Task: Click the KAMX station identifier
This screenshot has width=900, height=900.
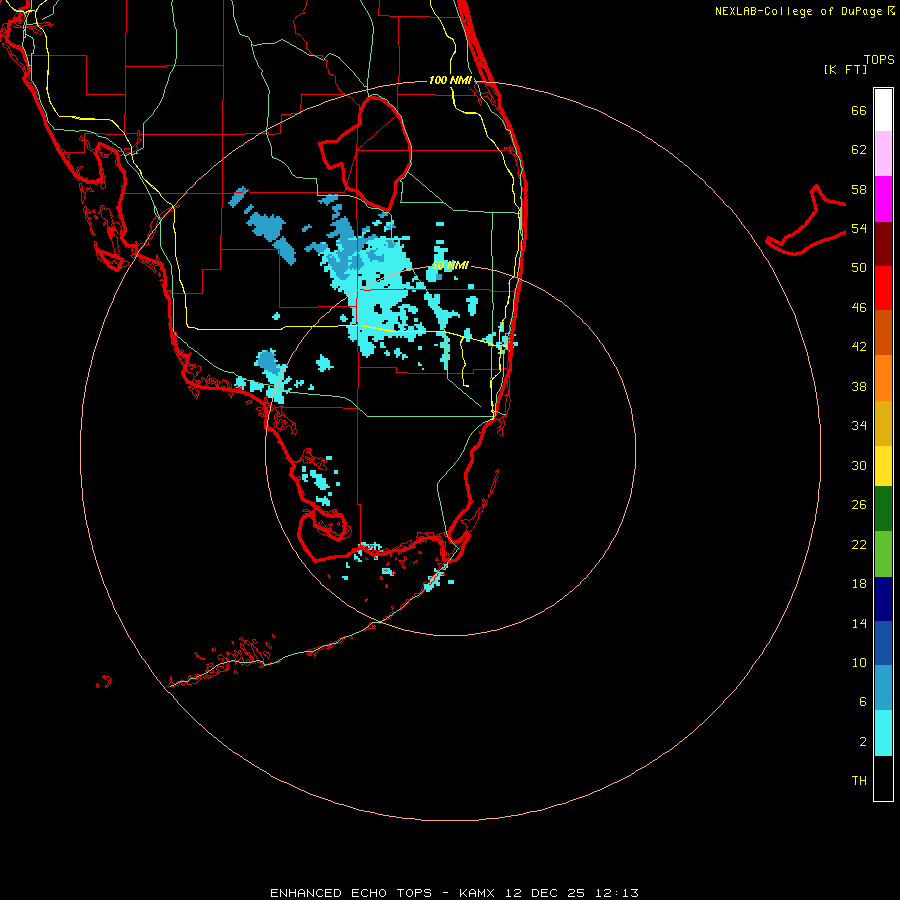Action: [x=479, y=893]
